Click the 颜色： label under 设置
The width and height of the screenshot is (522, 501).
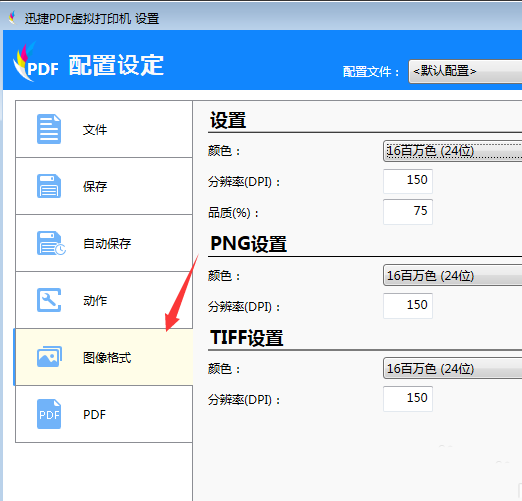pos(224,151)
